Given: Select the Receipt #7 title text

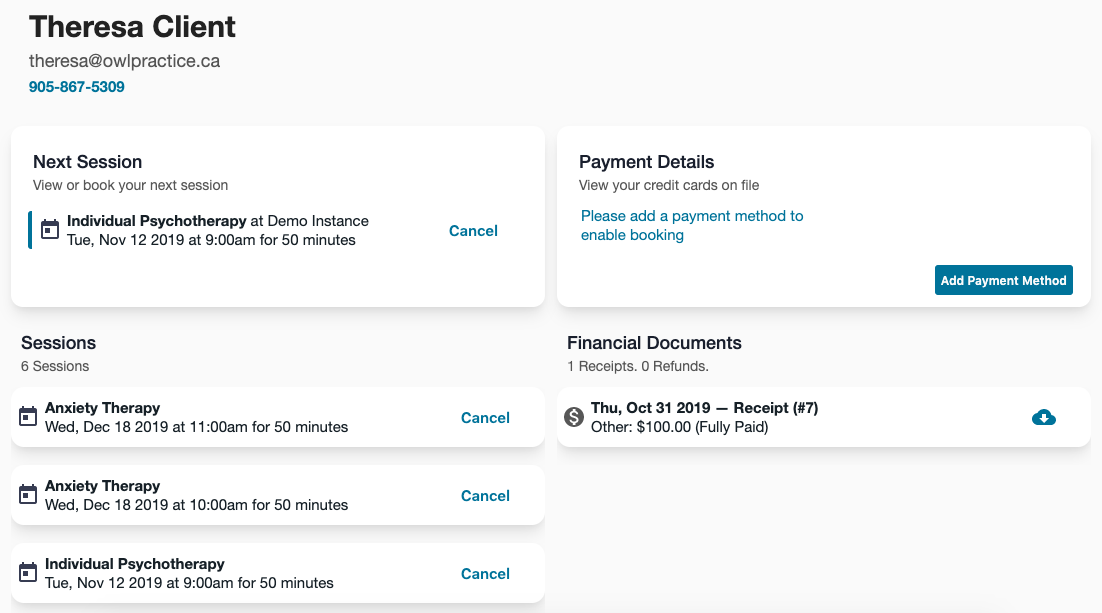Looking at the screenshot, I should pyautogui.click(x=705, y=408).
